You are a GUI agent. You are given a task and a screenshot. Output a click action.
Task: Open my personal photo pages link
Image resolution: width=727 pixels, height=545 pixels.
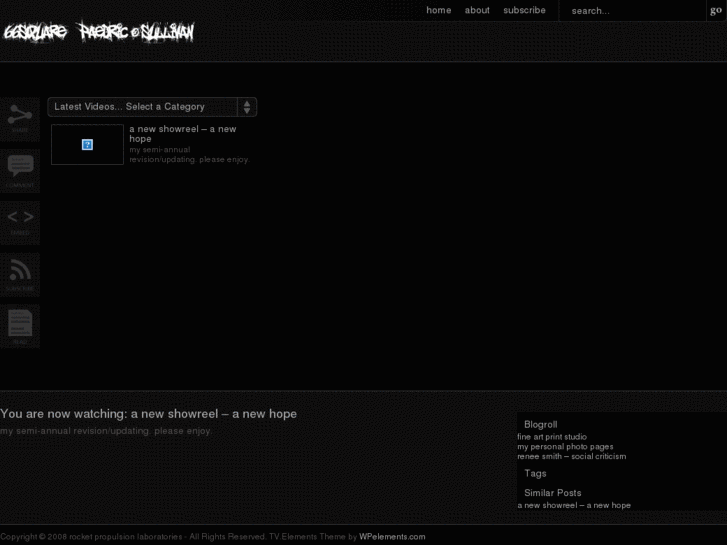coord(565,447)
